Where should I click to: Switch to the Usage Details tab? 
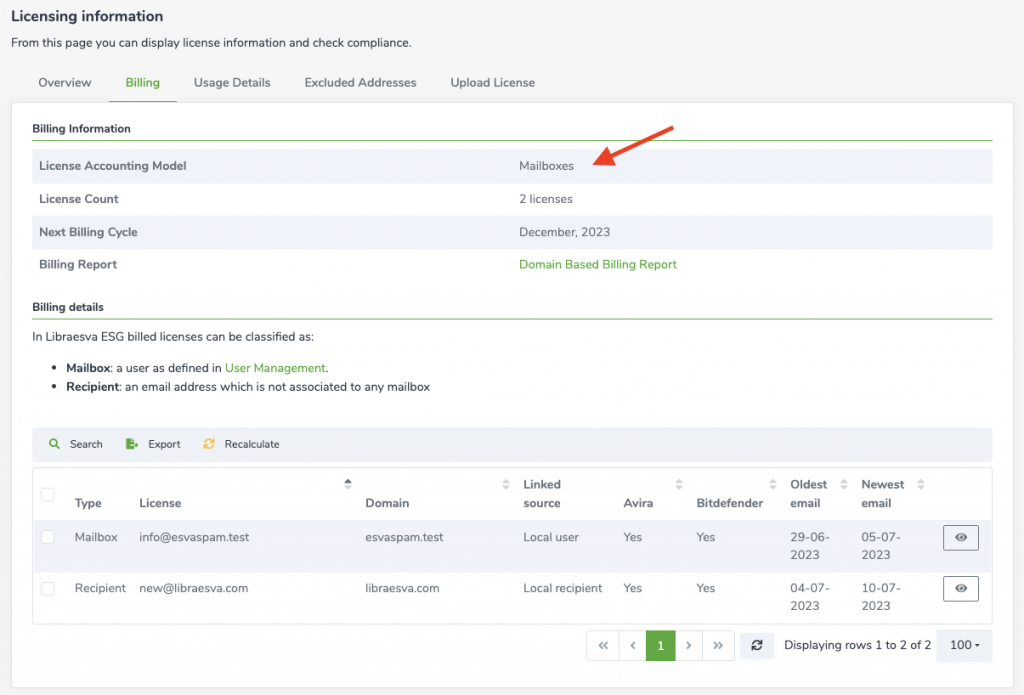click(x=232, y=83)
